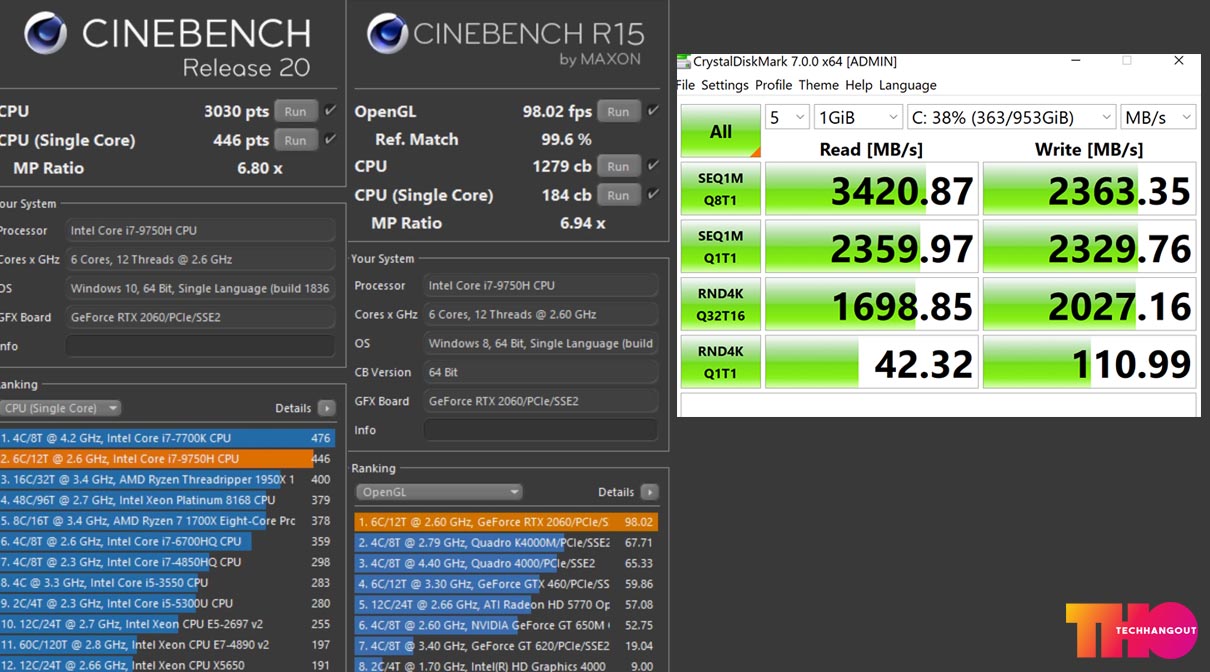Screen dimensions: 1210x672
Task: Select the GeForce GT 650M ranking row
Action: (507, 626)
